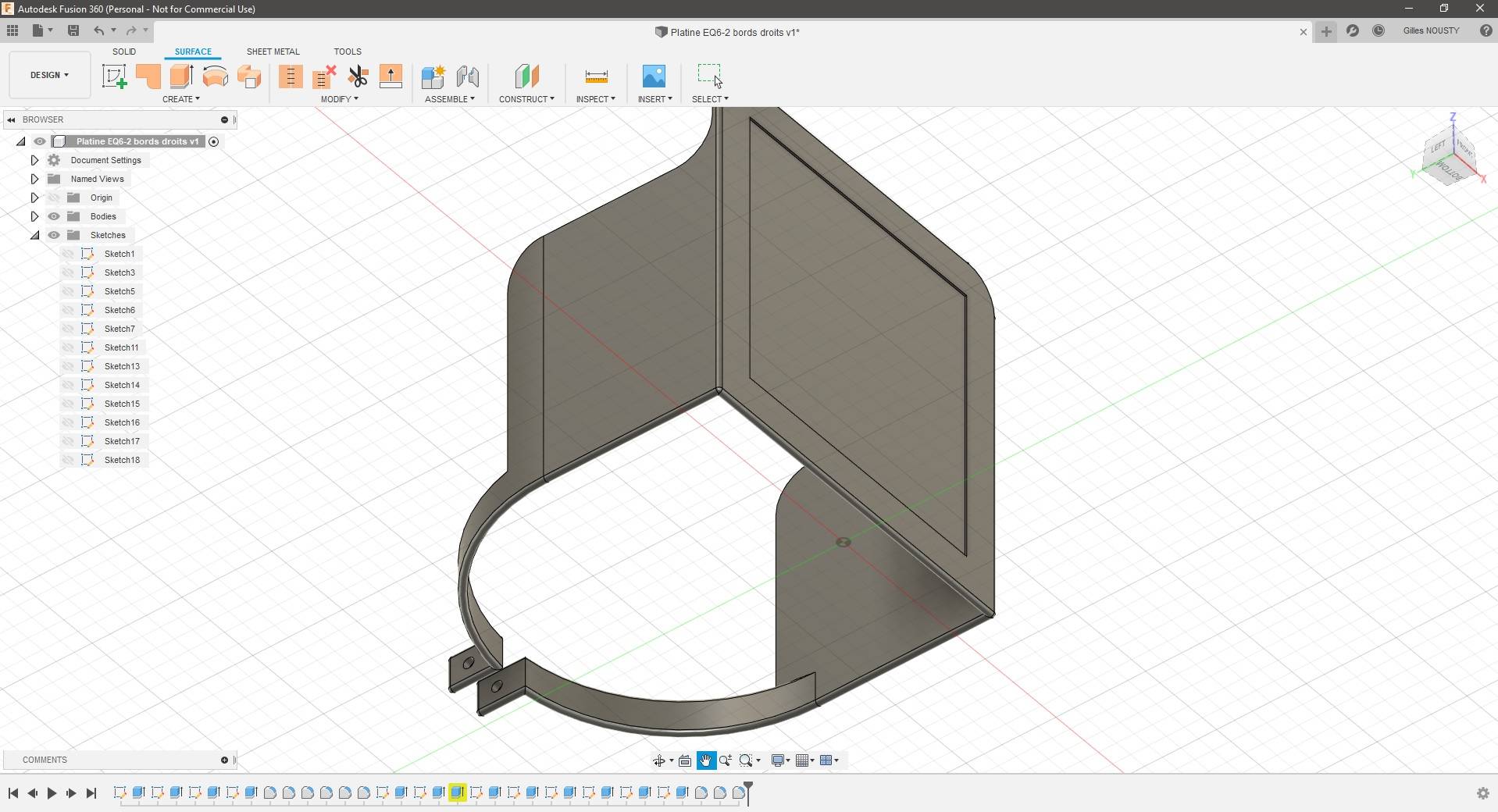Open the MODIFY dropdown menu
The width and height of the screenshot is (1498, 812).
pyautogui.click(x=340, y=99)
